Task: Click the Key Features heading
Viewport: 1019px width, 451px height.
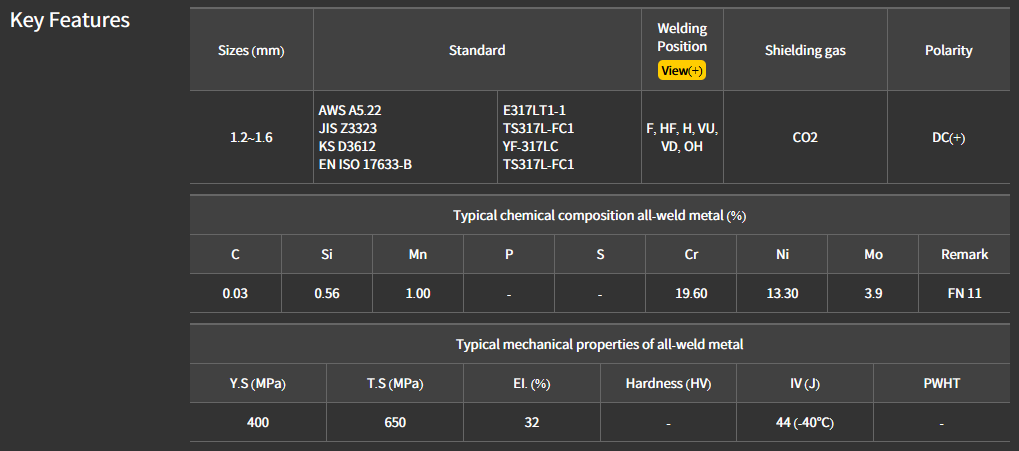Action: [x=70, y=20]
